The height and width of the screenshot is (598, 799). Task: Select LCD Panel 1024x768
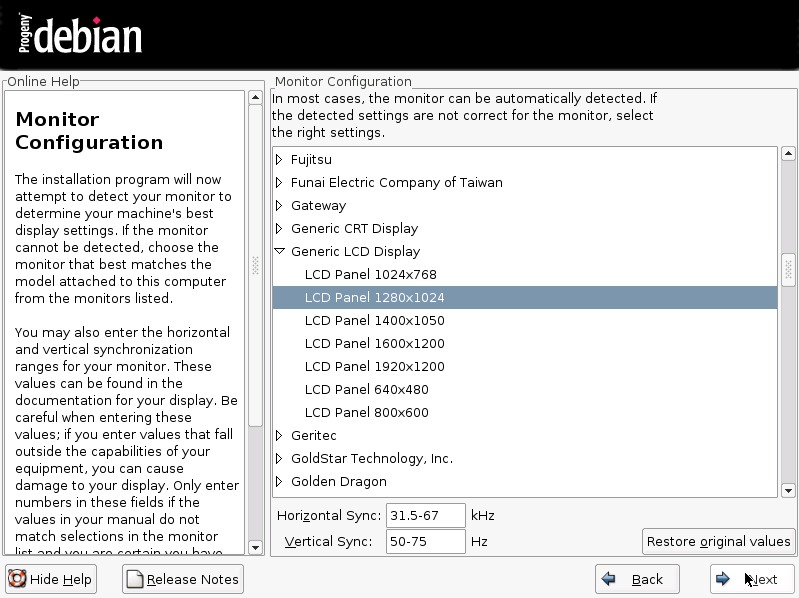click(370, 275)
